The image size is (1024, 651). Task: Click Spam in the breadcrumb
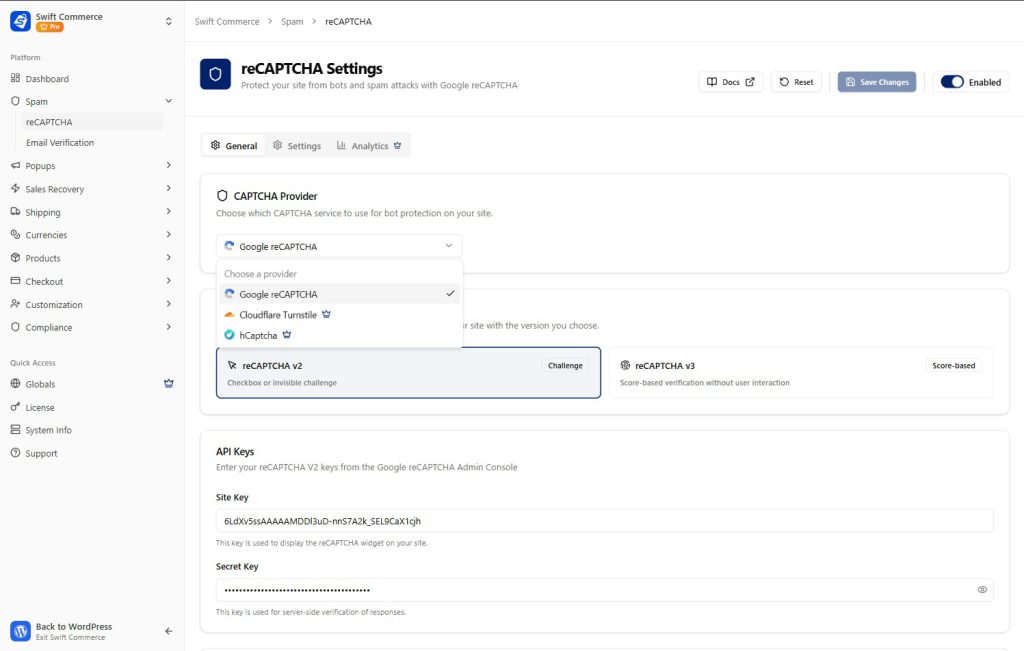(292, 22)
